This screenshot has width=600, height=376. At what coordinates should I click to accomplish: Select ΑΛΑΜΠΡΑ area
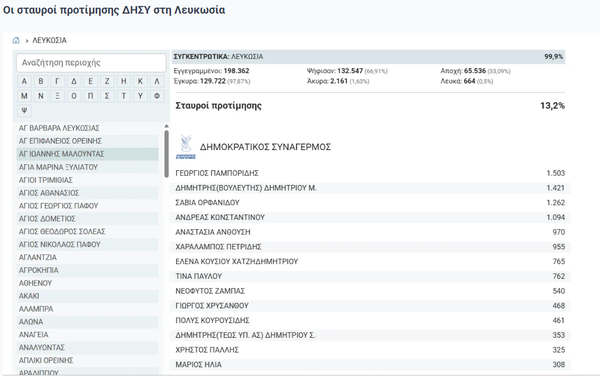(x=88, y=309)
